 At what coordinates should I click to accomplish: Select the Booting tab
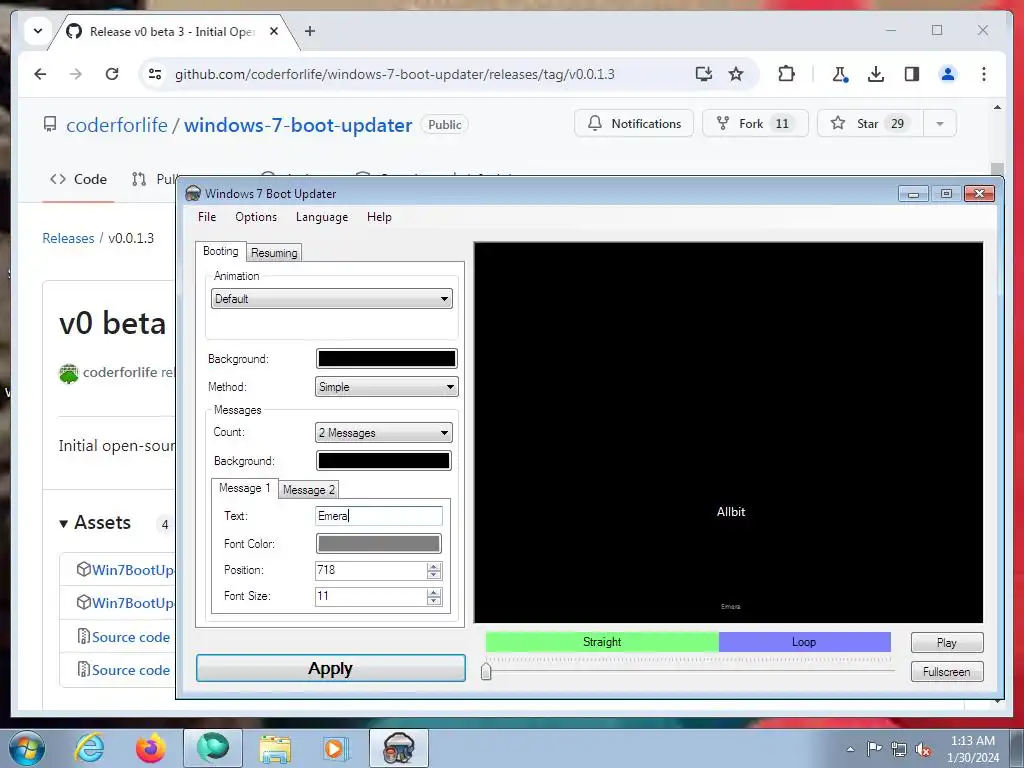pyautogui.click(x=221, y=251)
